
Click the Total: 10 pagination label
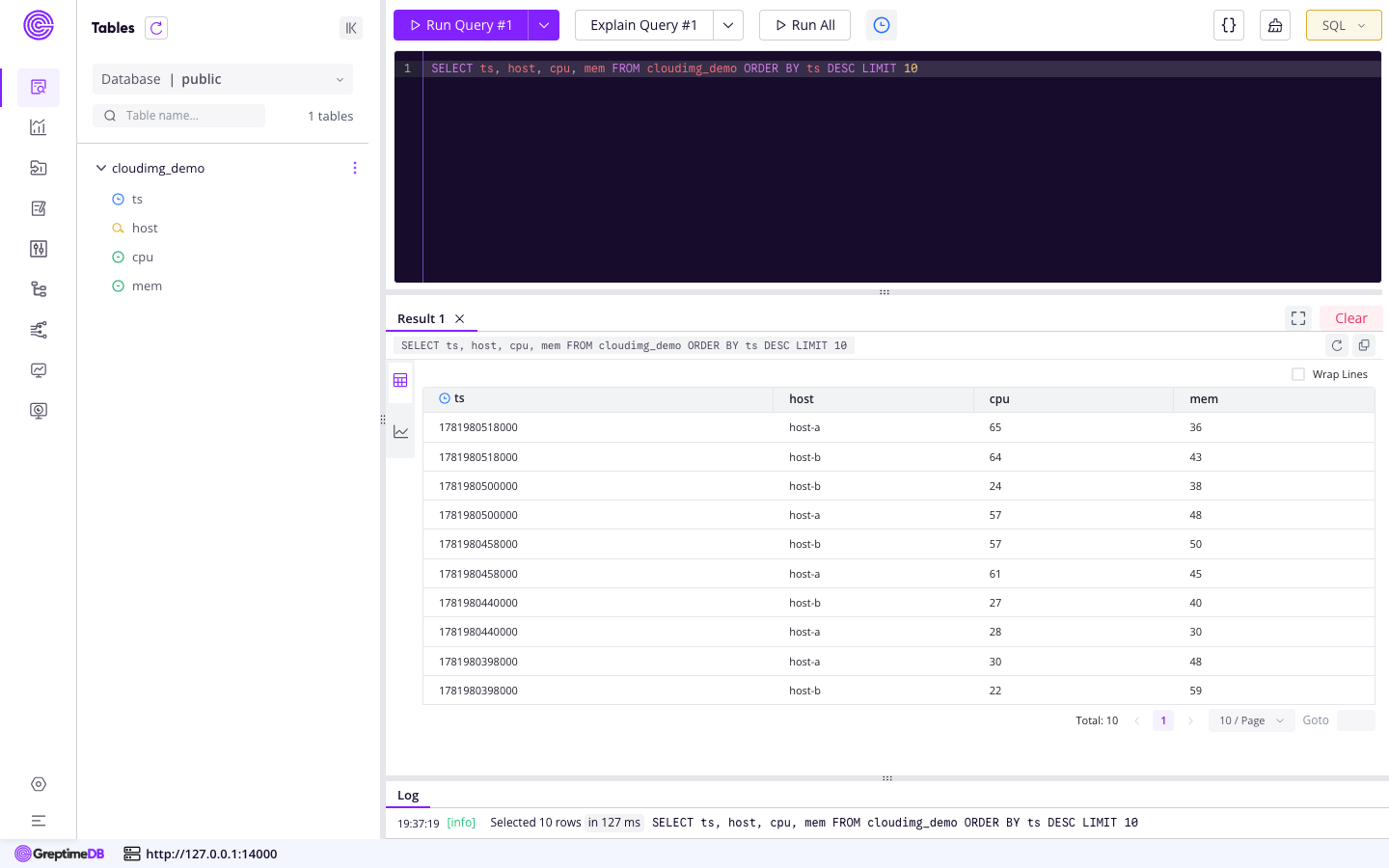click(x=1097, y=720)
